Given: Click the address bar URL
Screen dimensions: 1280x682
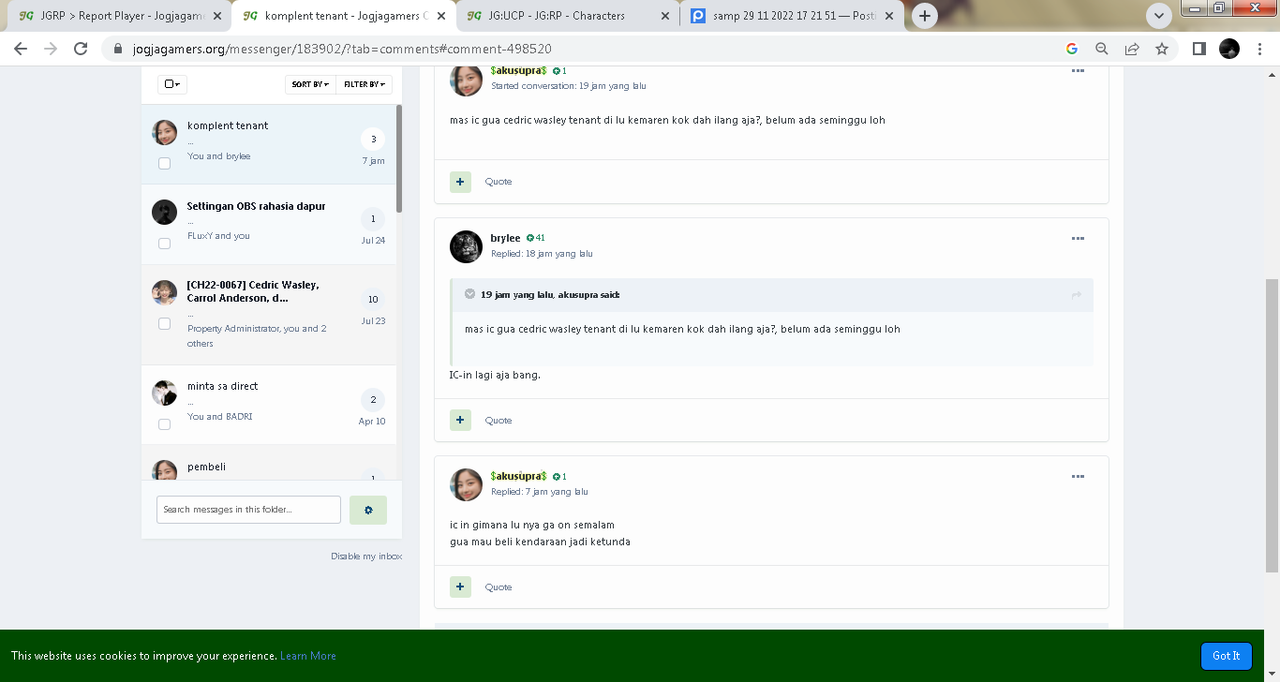Looking at the screenshot, I should pyautogui.click(x=342, y=49).
